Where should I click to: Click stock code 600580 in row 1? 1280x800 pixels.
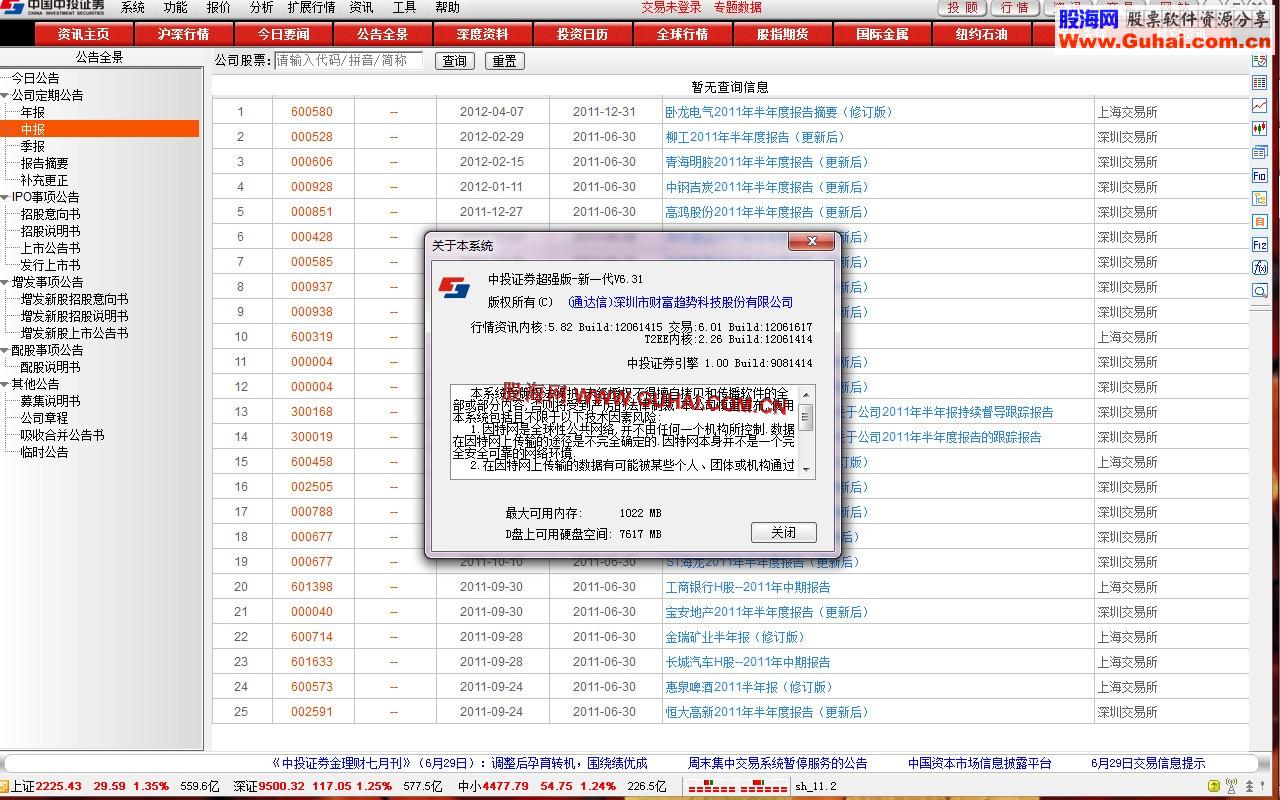[x=312, y=112]
